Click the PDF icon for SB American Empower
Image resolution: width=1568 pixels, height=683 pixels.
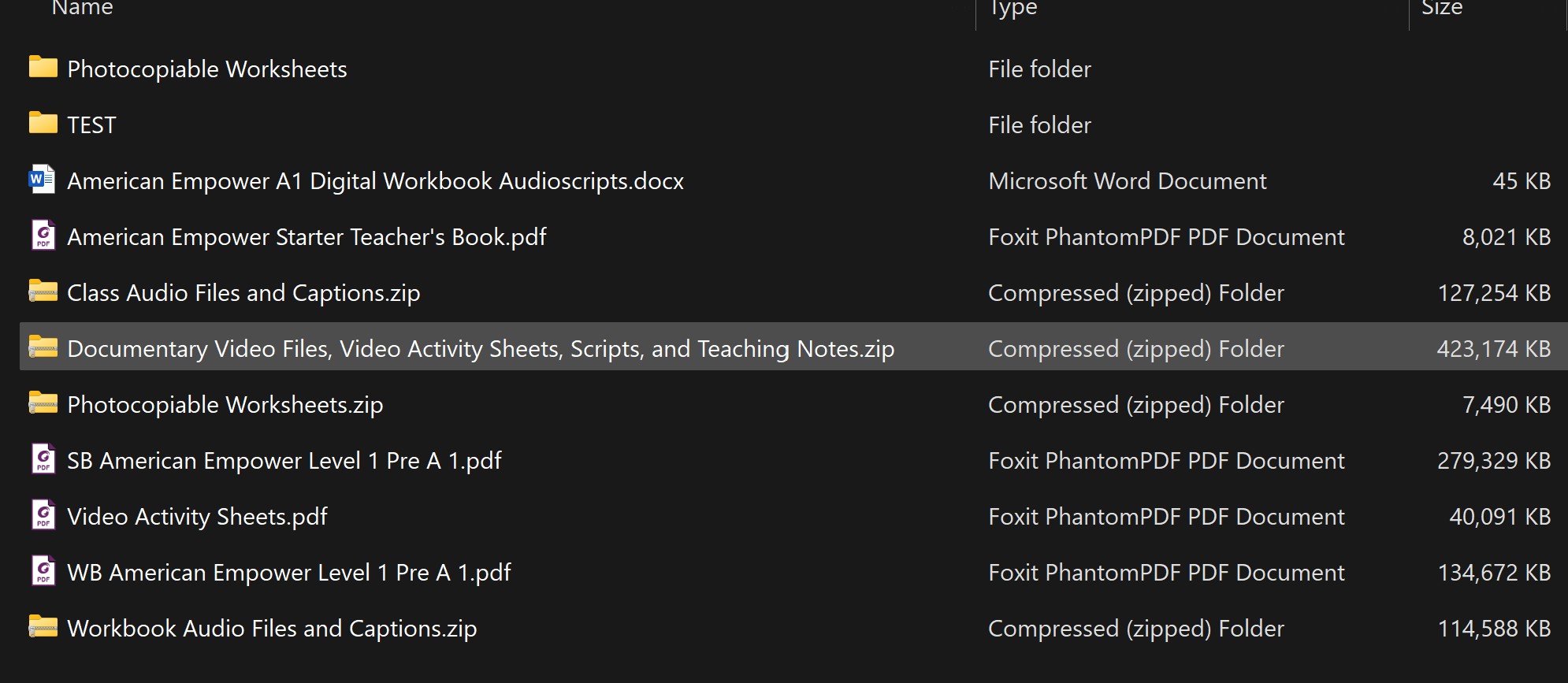coord(43,459)
